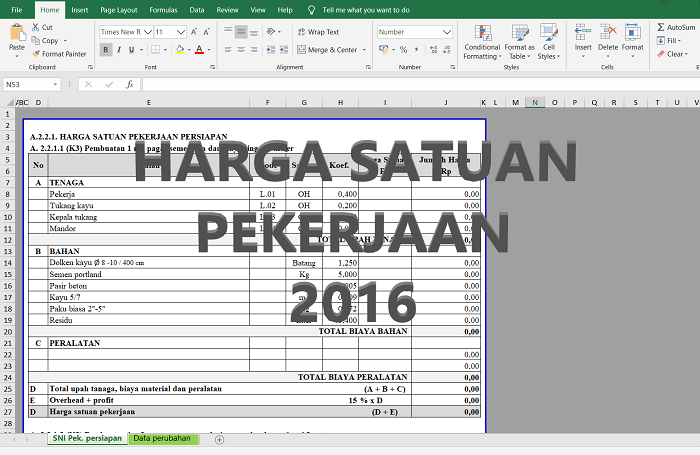Set top vertical alignment
Image resolution: width=700 pixels, height=455 pixels.
(228, 32)
